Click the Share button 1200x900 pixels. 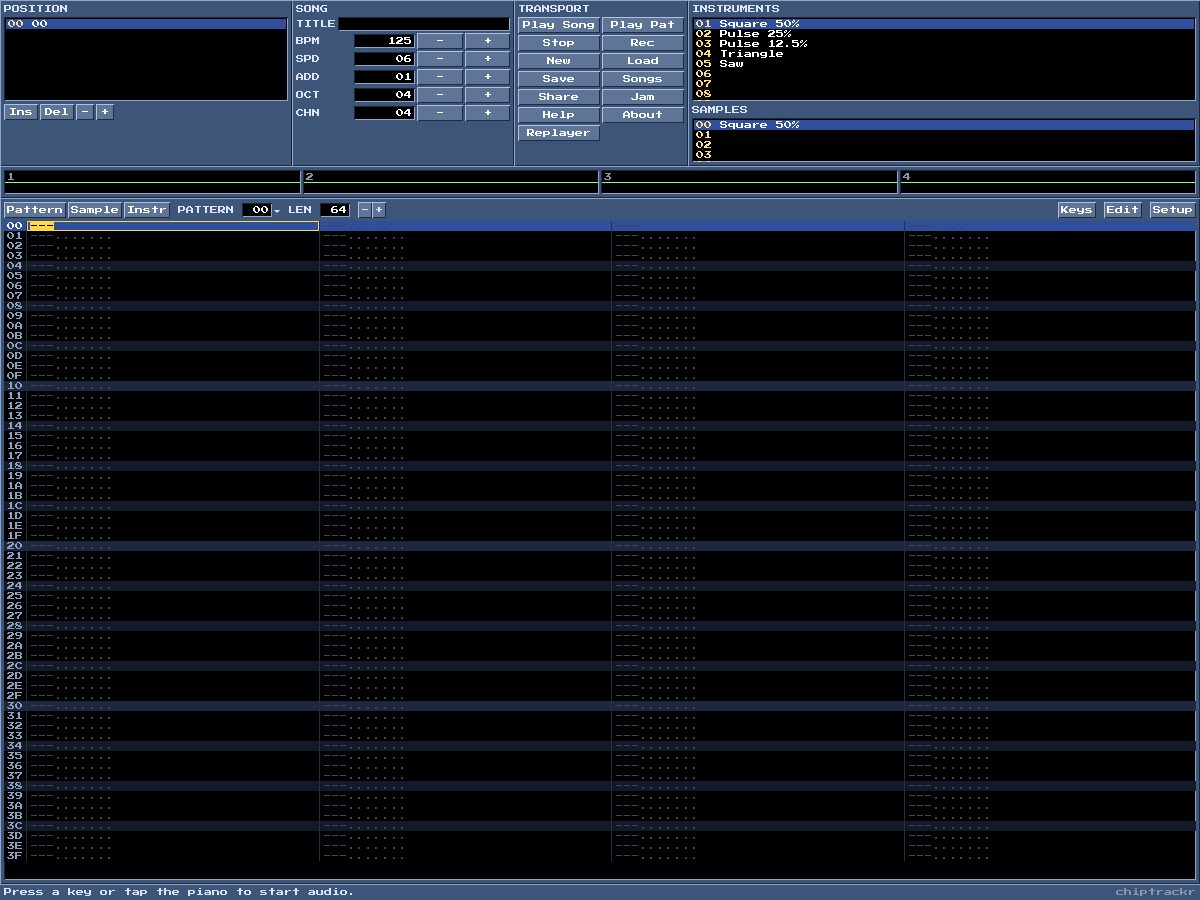(x=558, y=97)
